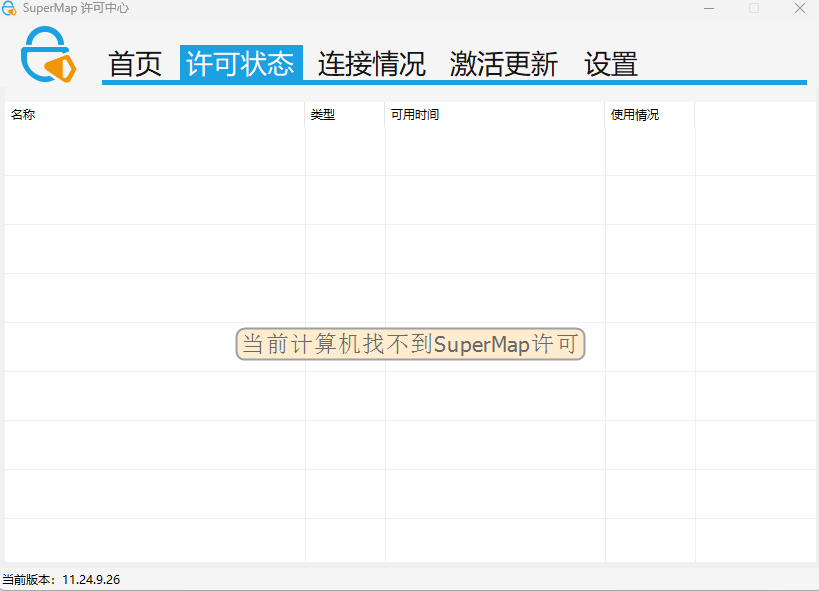Click the 当前计算机找不到SuperMap许可 message
This screenshot has height=591, width=819.
coord(410,344)
